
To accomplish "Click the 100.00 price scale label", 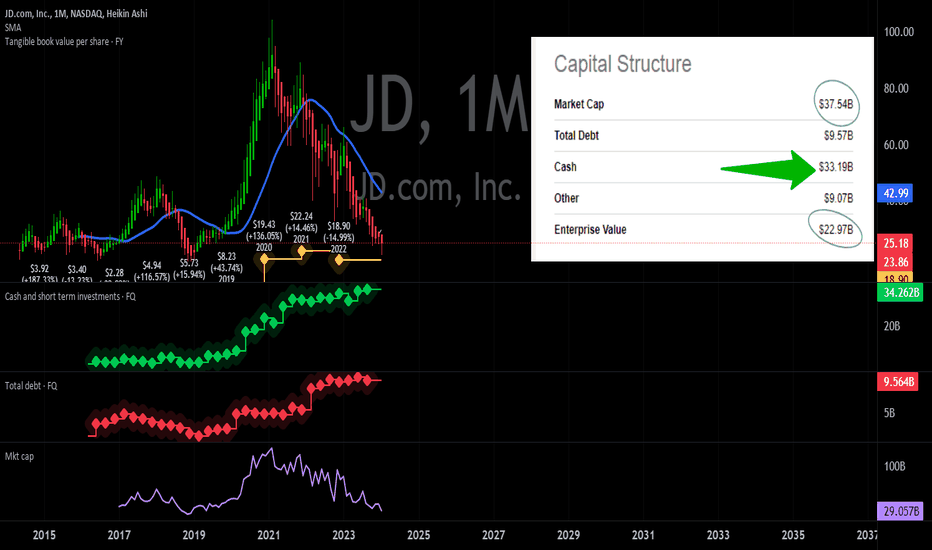I will point(899,32).
